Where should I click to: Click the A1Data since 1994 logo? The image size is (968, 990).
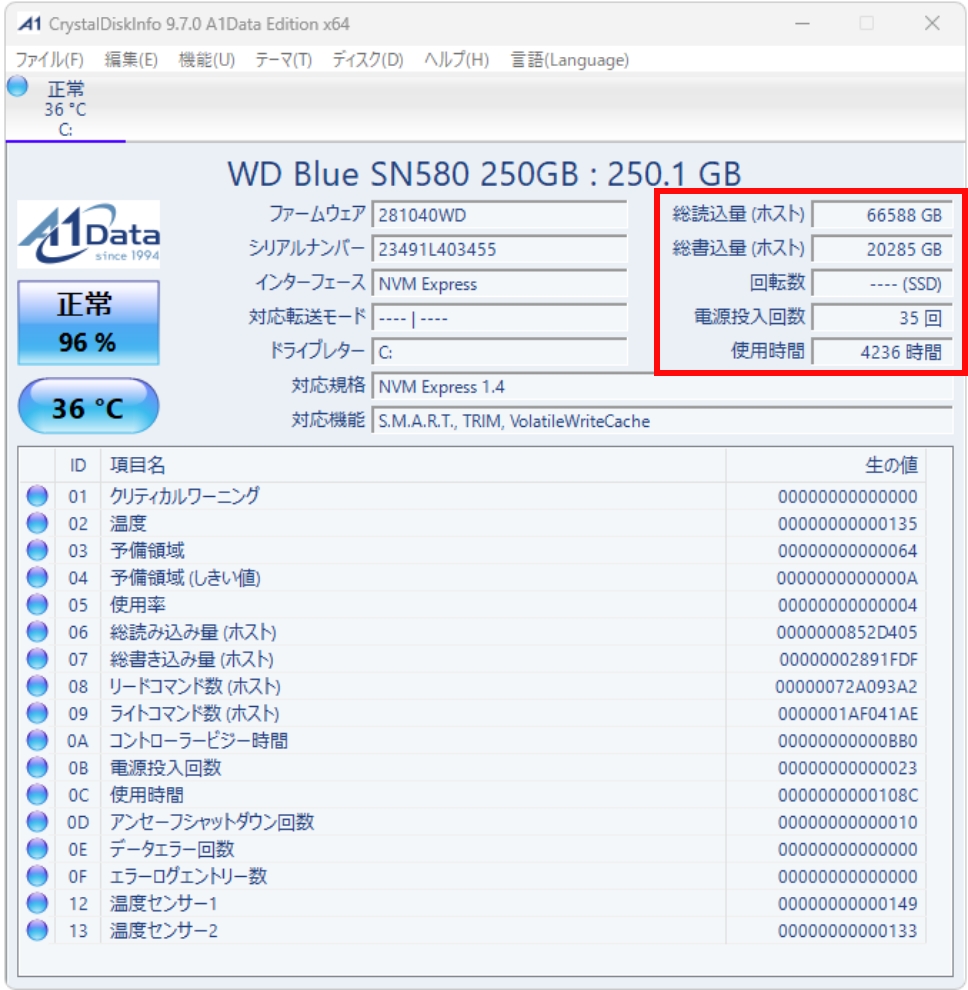[x=88, y=234]
